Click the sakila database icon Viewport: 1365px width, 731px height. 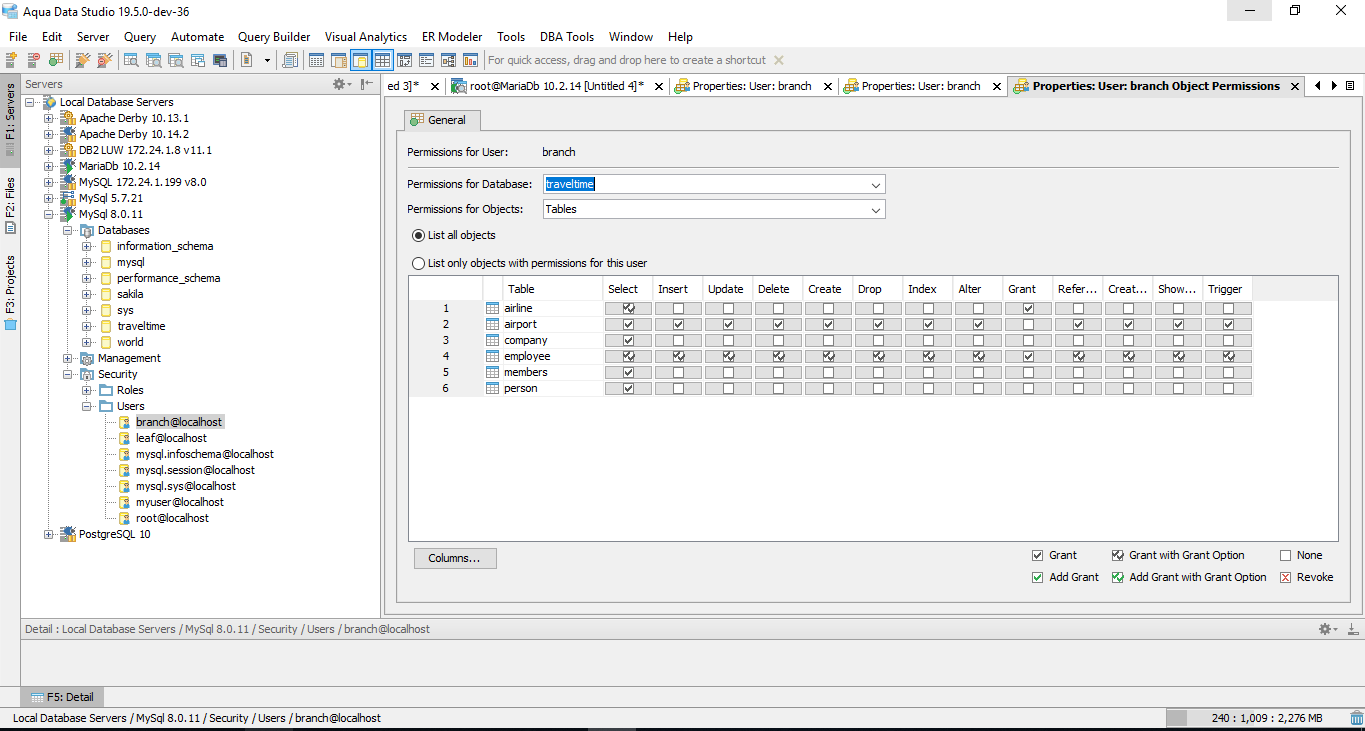pos(105,294)
